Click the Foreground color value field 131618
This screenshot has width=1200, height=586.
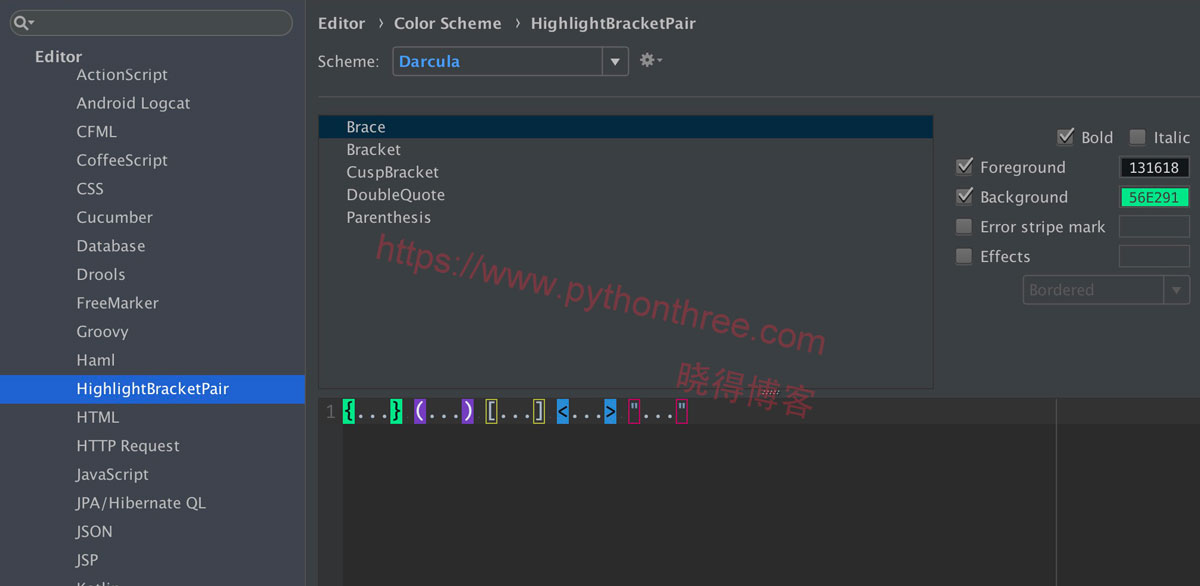[1154, 167]
